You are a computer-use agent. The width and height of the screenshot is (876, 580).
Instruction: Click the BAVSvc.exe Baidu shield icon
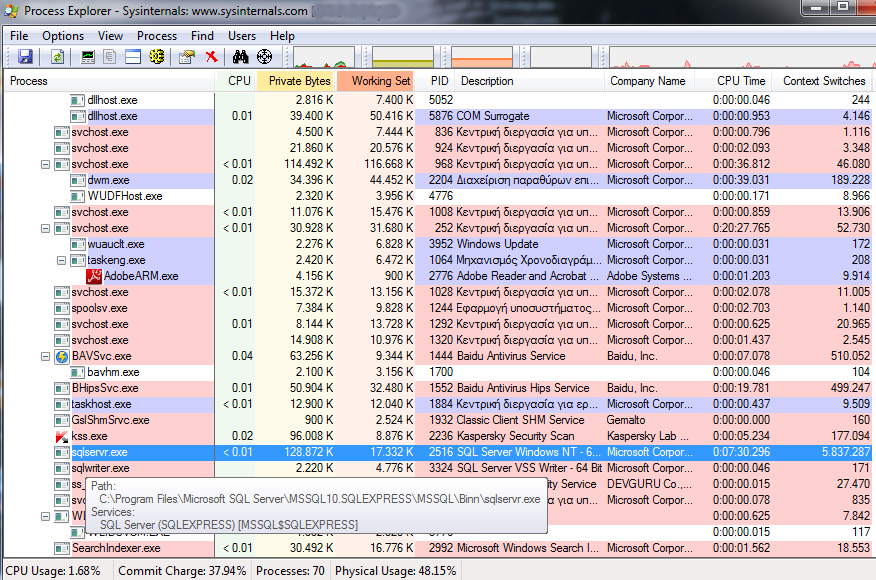(62, 356)
